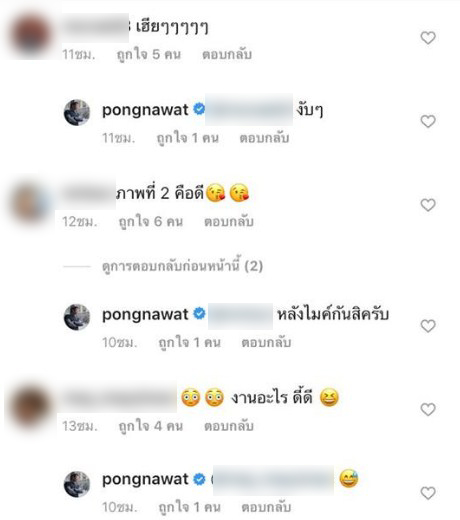Tap ตอบกลับ under the งานอะไร ดี๊ดี comment
Viewport: 460px width, 520px height.
[229, 426]
